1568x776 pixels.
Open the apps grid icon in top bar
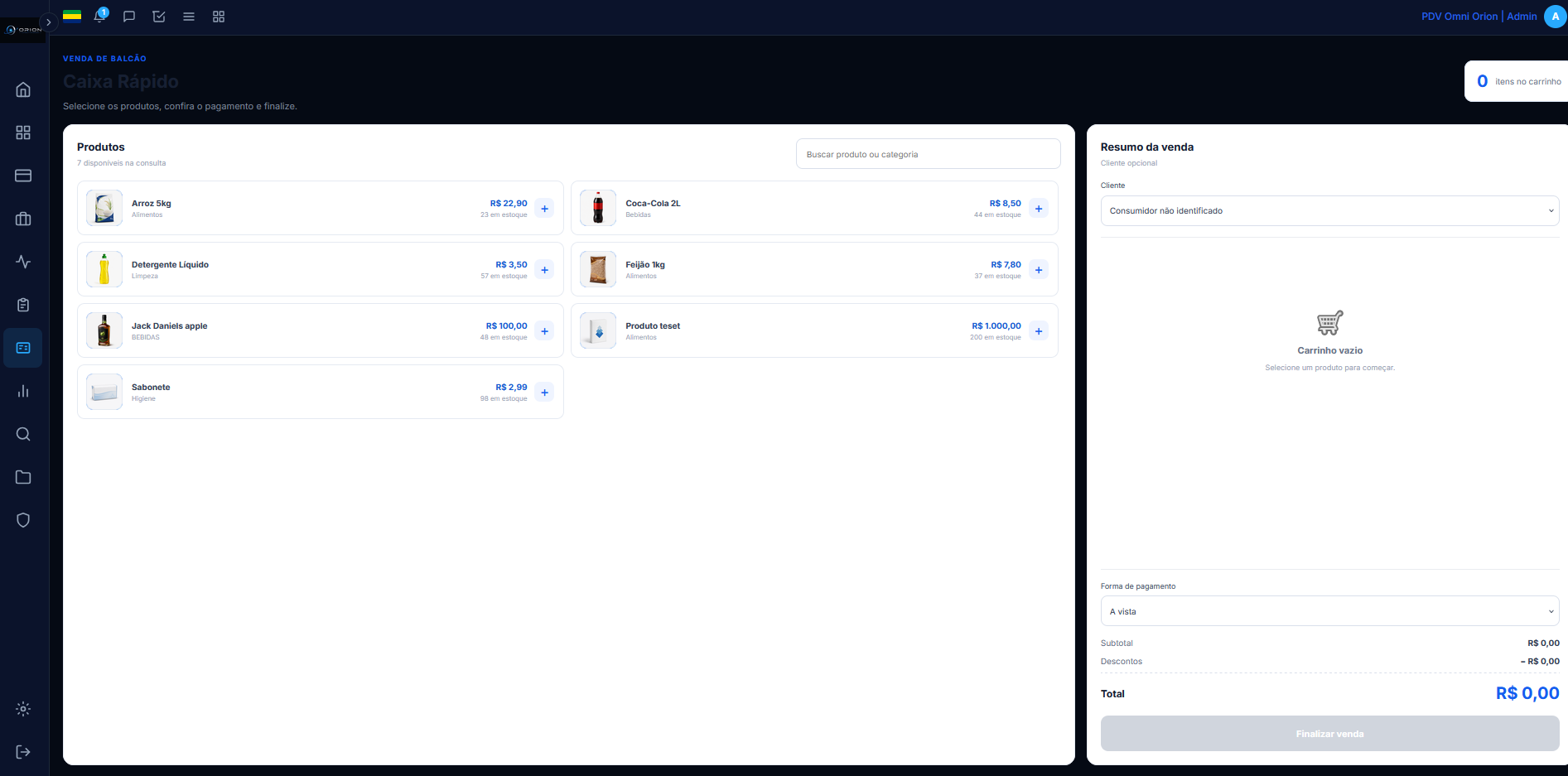219,17
